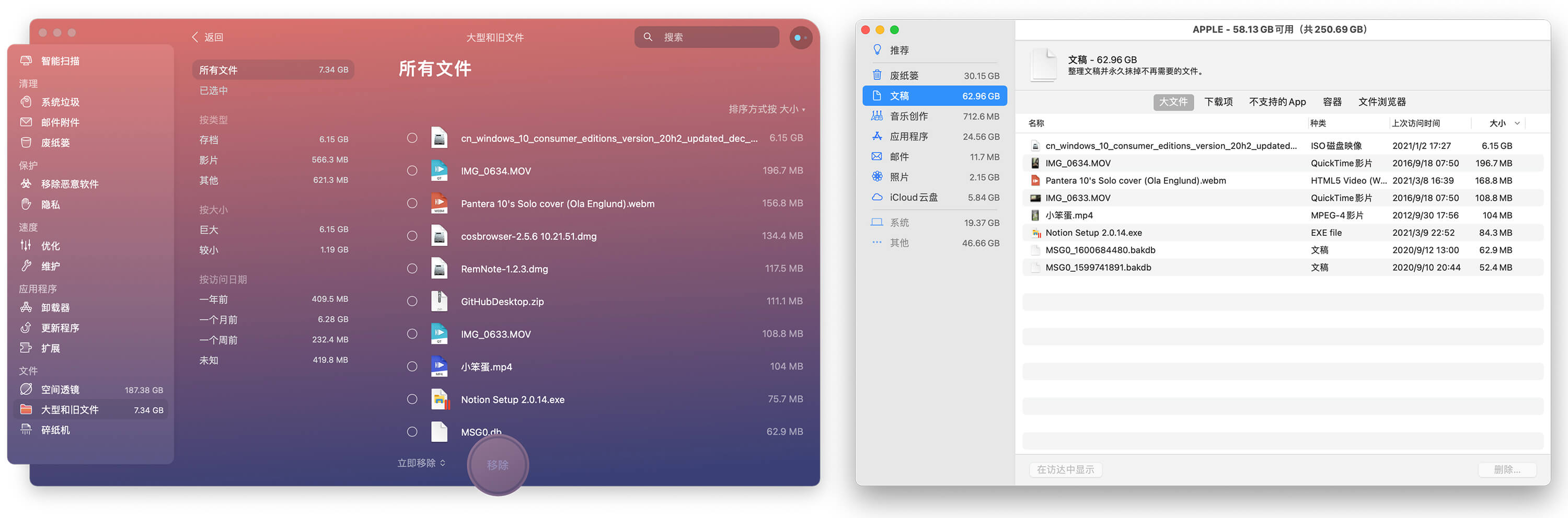Open the 文件浏览器 tab
The width and height of the screenshot is (1568, 518).
pyautogui.click(x=1382, y=101)
